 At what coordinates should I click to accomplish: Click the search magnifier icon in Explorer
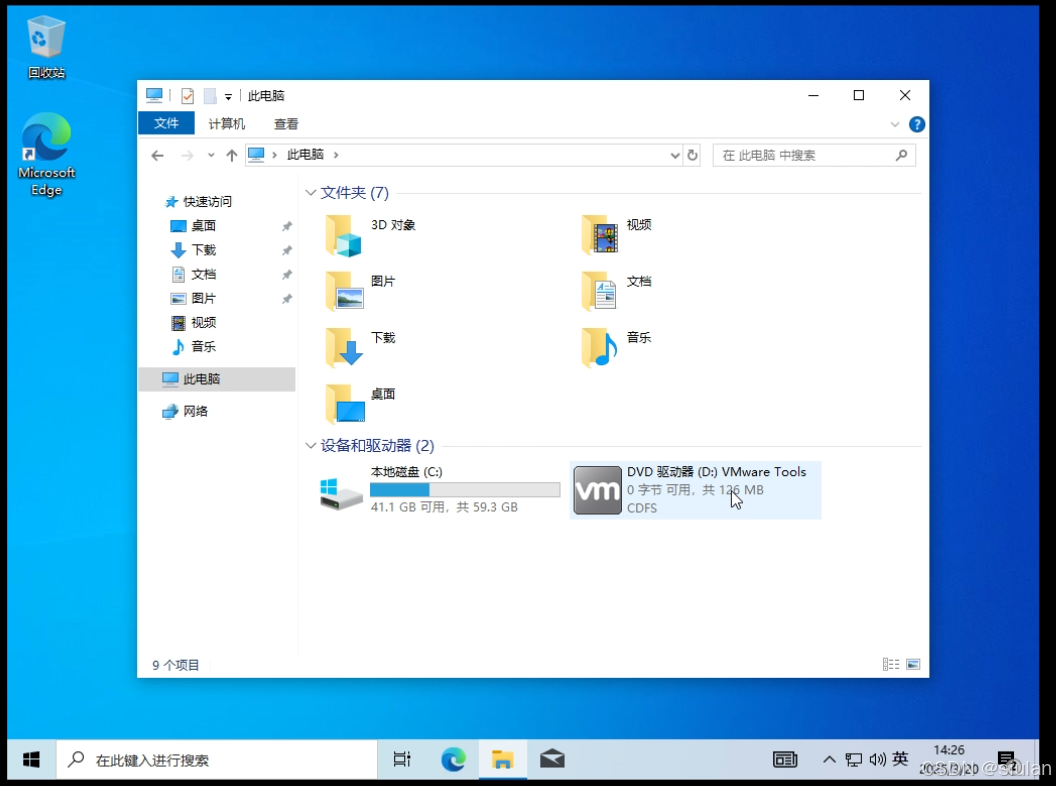point(902,156)
